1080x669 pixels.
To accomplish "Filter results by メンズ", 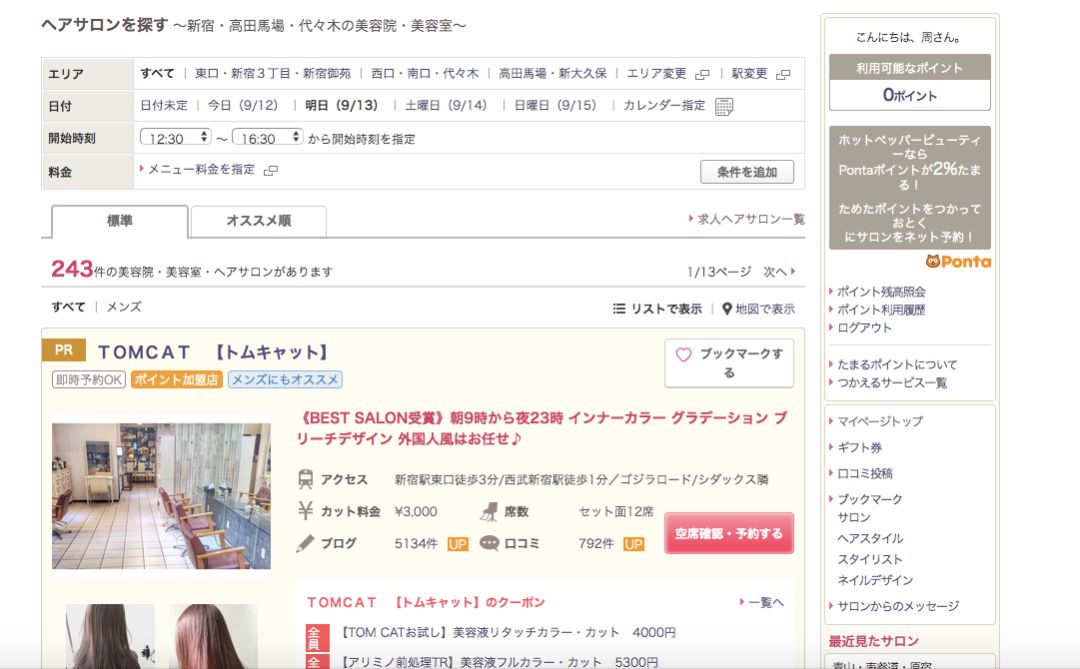I will [x=124, y=307].
